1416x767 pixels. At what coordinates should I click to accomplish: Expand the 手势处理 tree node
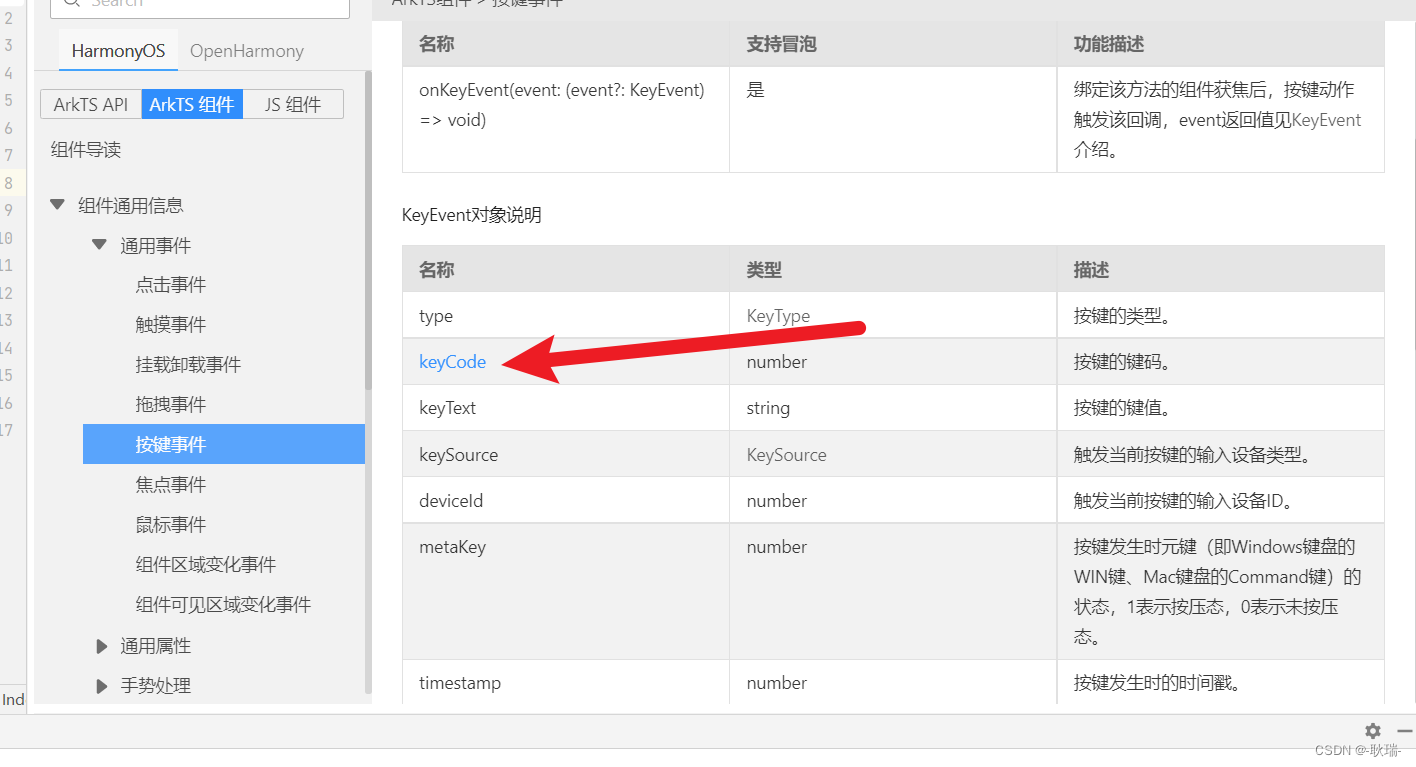tap(101, 686)
